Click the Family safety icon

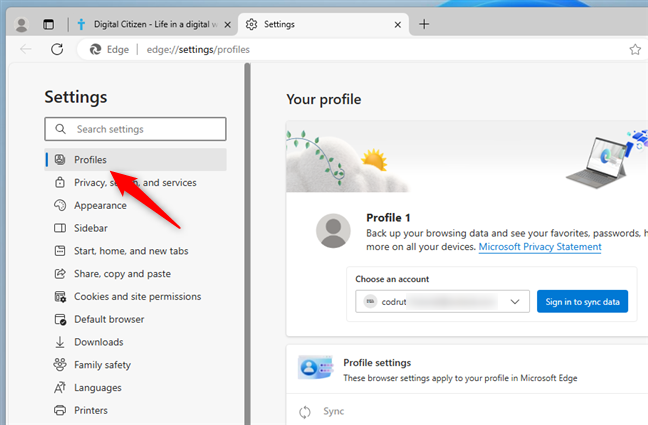60,364
